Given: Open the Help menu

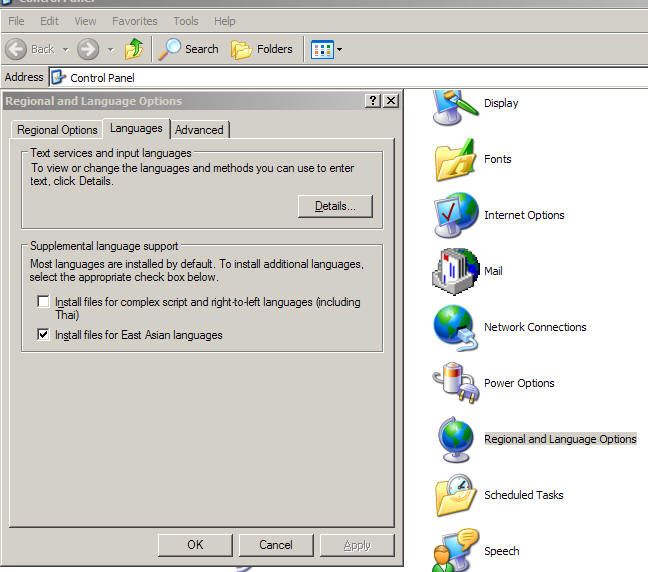Looking at the screenshot, I should pyautogui.click(x=224, y=21).
